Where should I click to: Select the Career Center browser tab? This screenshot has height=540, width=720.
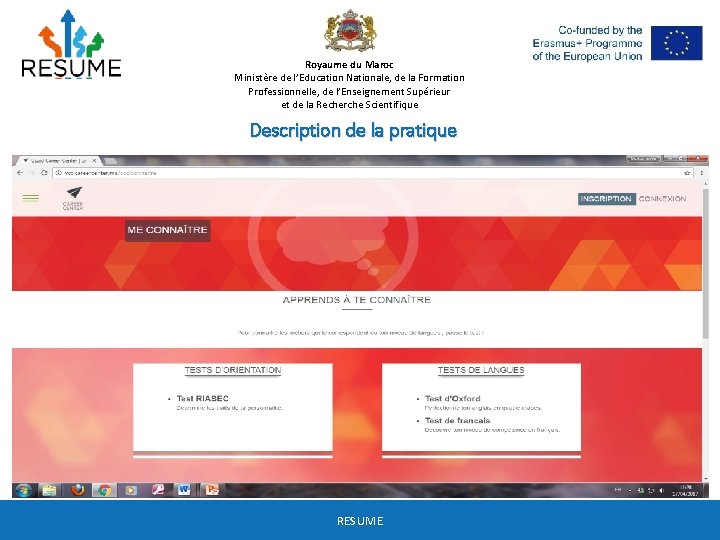(57, 161)
